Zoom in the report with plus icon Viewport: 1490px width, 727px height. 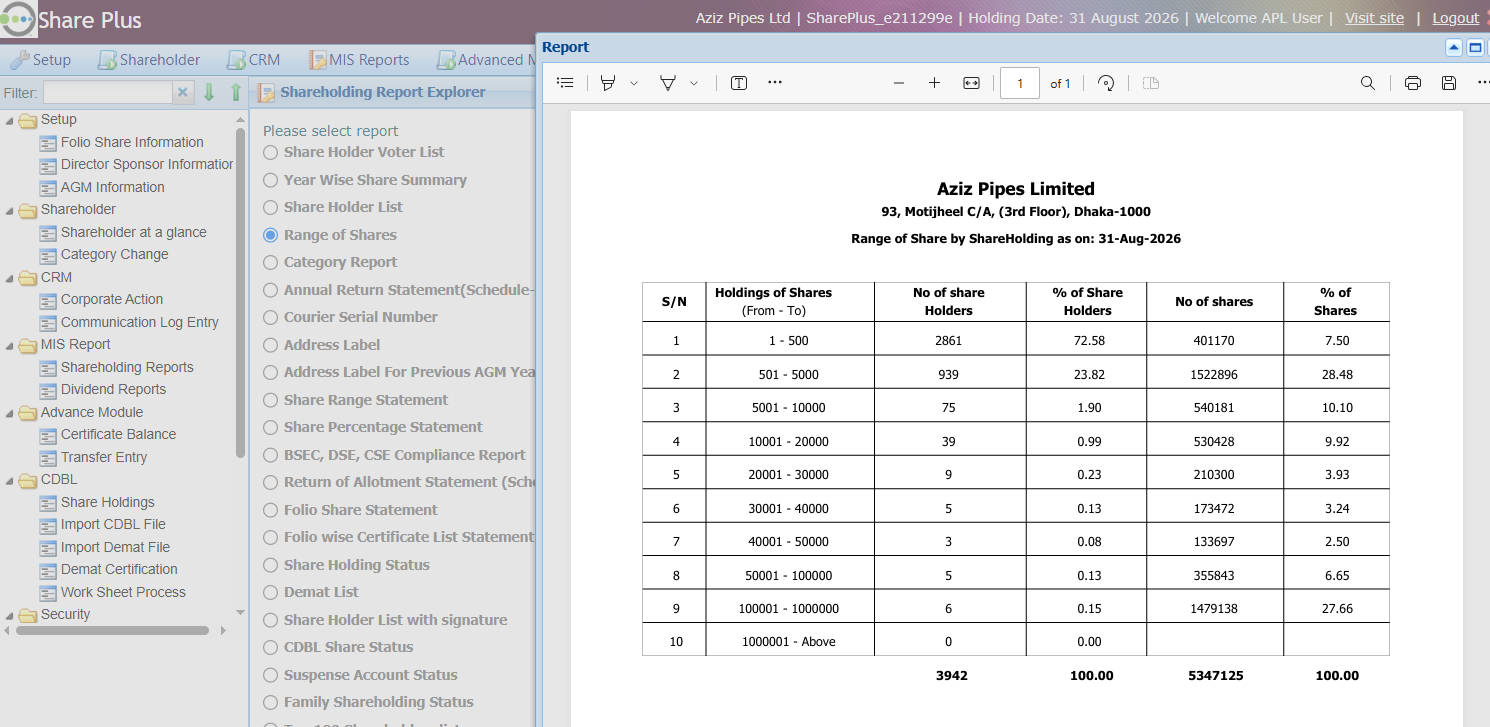tap(934, 83)
